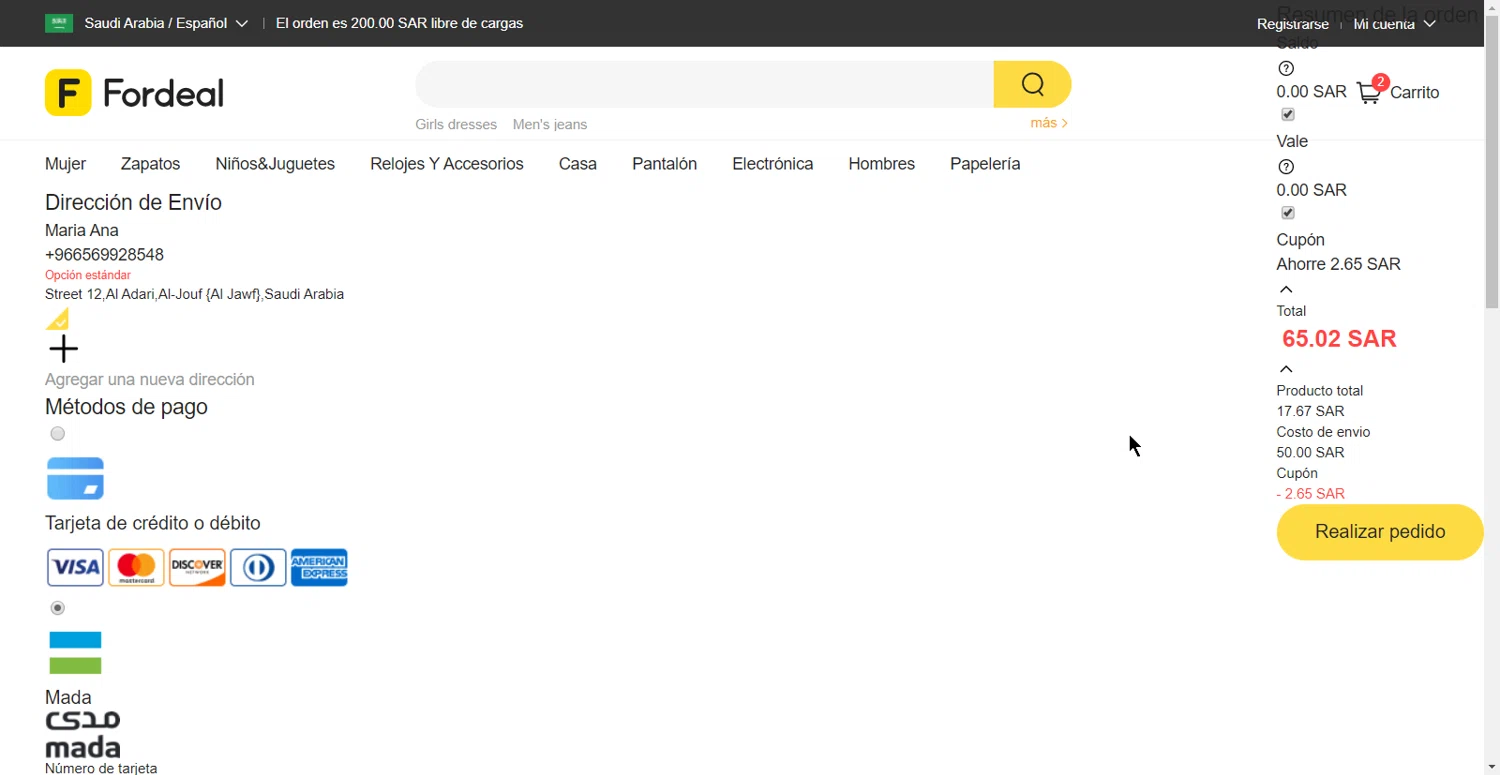The height and width of the screenshot is (775, 1500).
Task: Toggle the Saldo balance checkbox
Action: pos(1288,114)
